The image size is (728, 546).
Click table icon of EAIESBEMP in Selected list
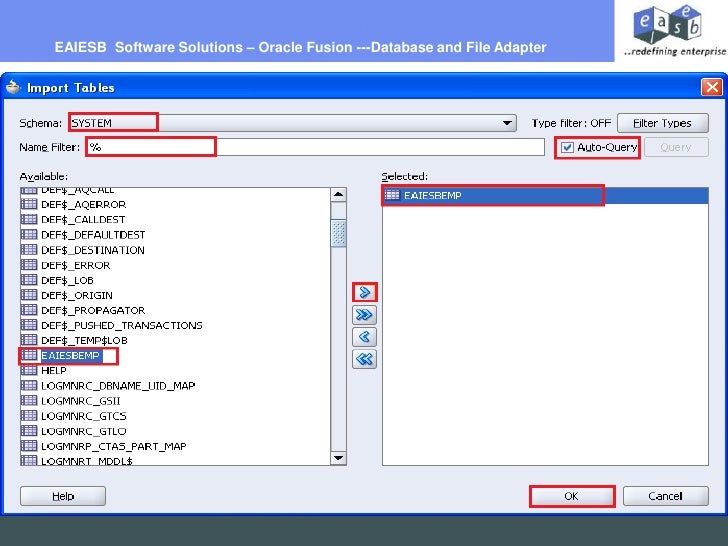pyautogui.click(x=392, y=195)
